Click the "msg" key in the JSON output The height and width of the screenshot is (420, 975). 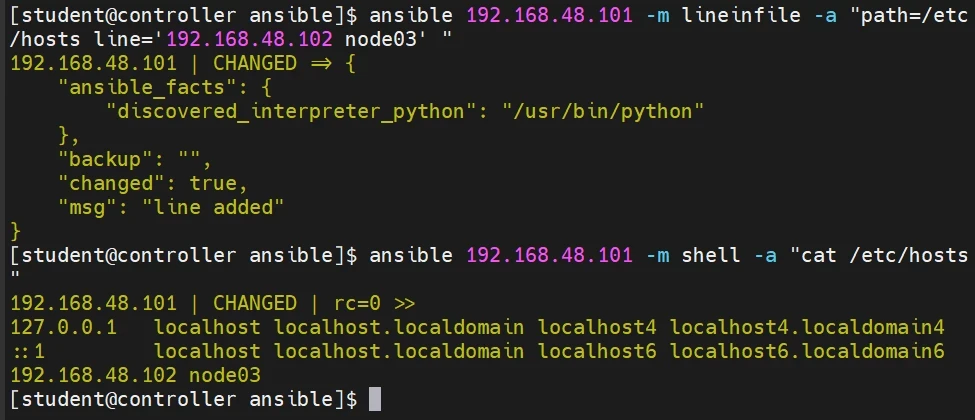point(87,208)
